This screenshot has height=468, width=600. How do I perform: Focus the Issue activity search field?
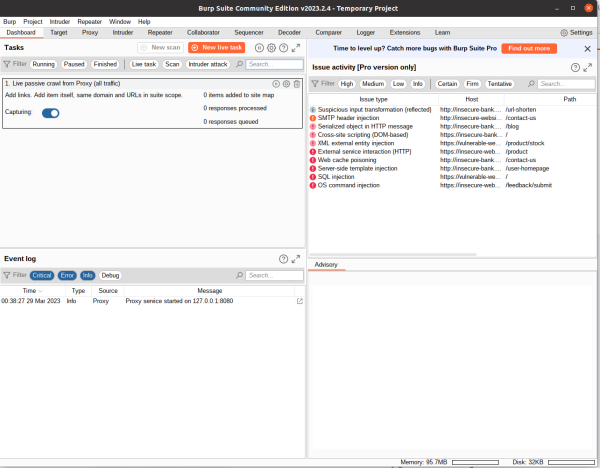(x=566, y=84)
